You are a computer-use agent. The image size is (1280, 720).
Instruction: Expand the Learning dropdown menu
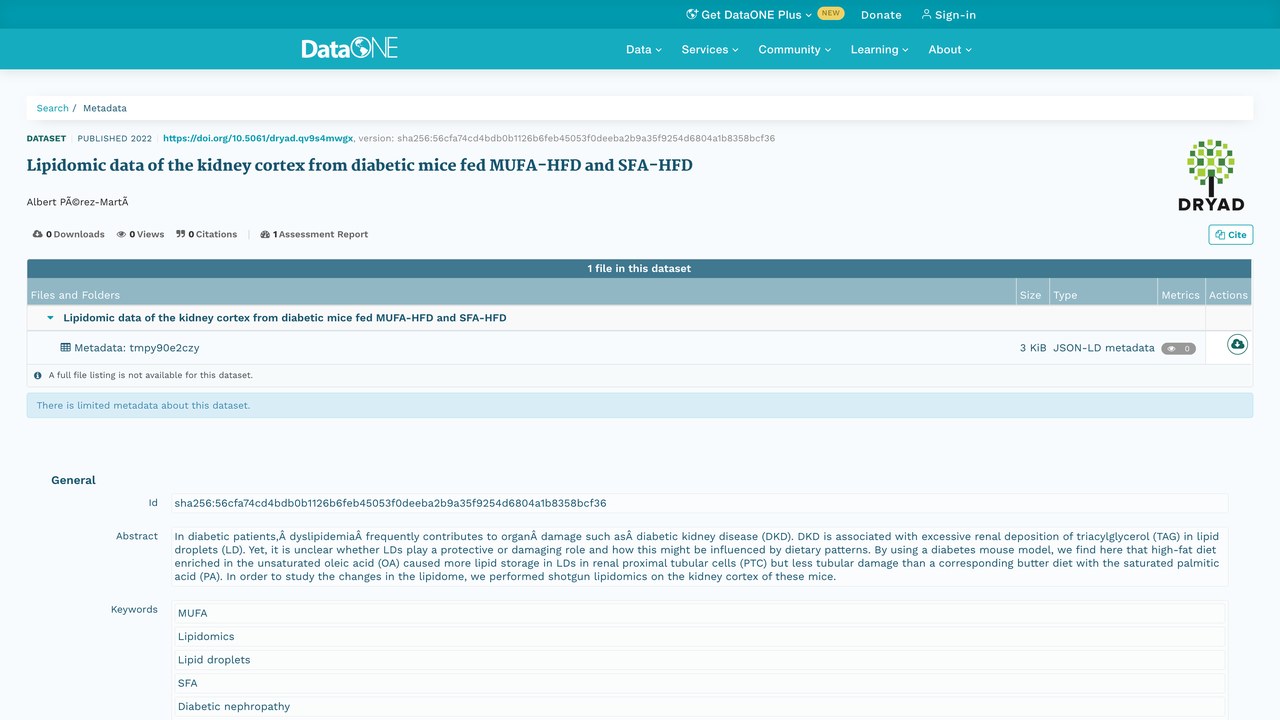tap(880, 49)
